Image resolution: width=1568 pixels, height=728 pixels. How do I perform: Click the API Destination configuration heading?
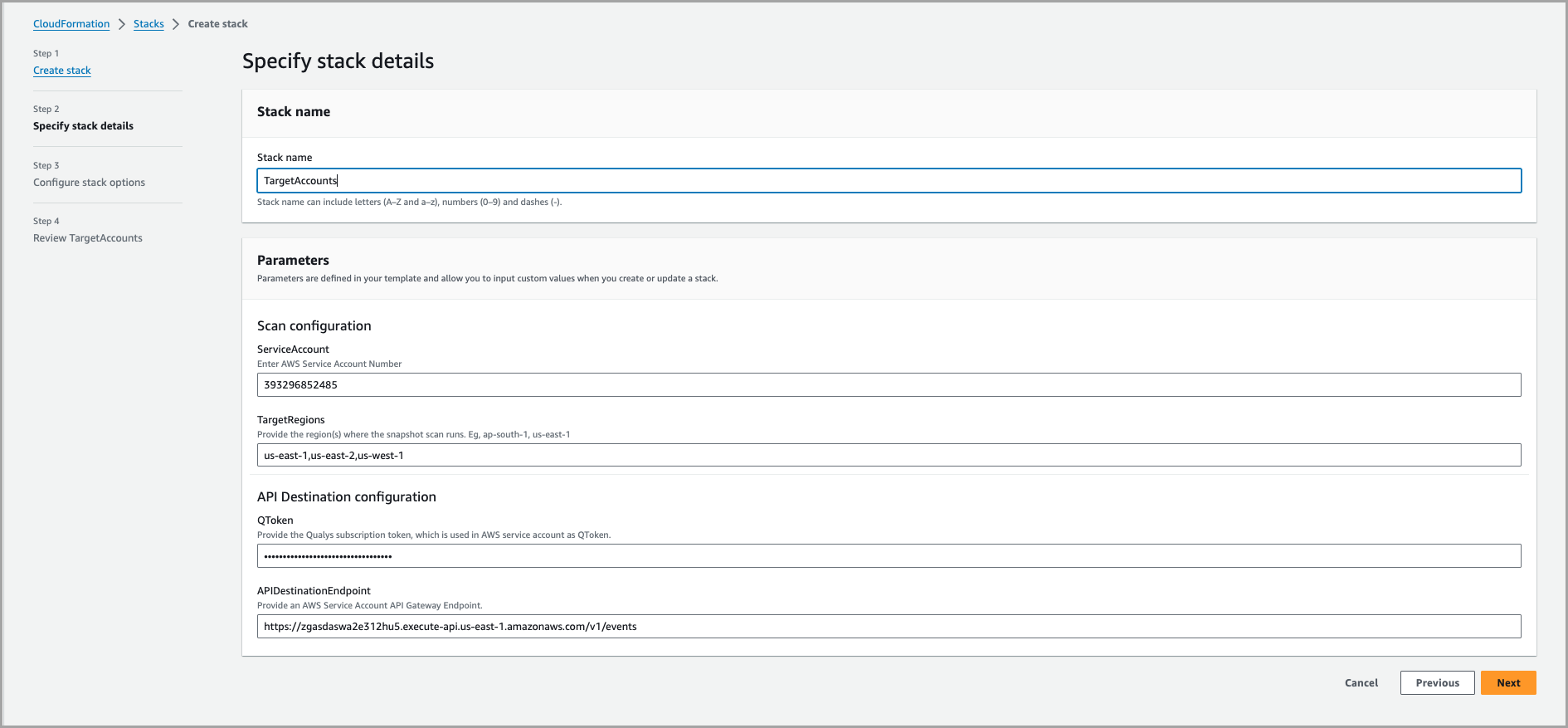tap(346, 497)
